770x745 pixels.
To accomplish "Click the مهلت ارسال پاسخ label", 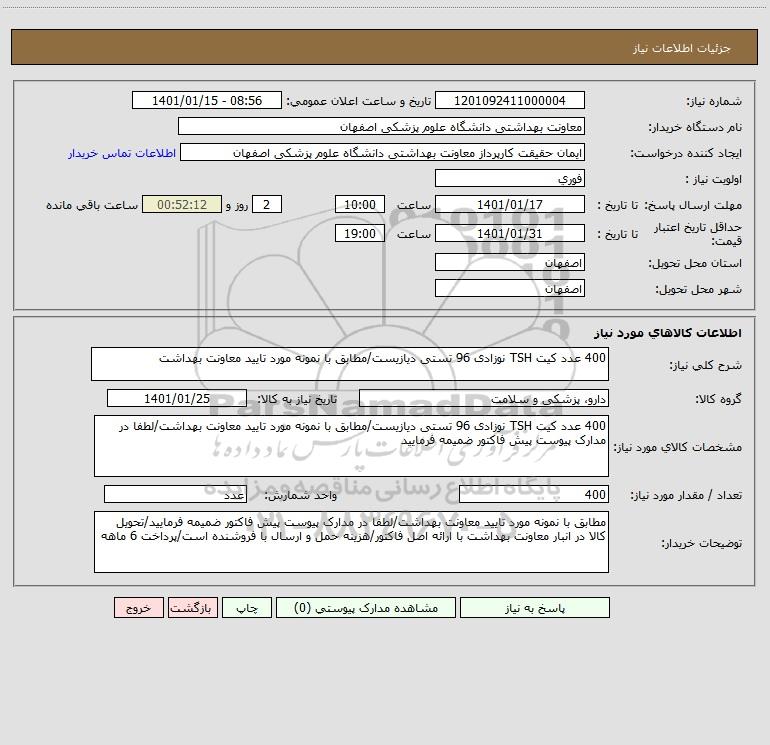I will [x=692, y=205].
